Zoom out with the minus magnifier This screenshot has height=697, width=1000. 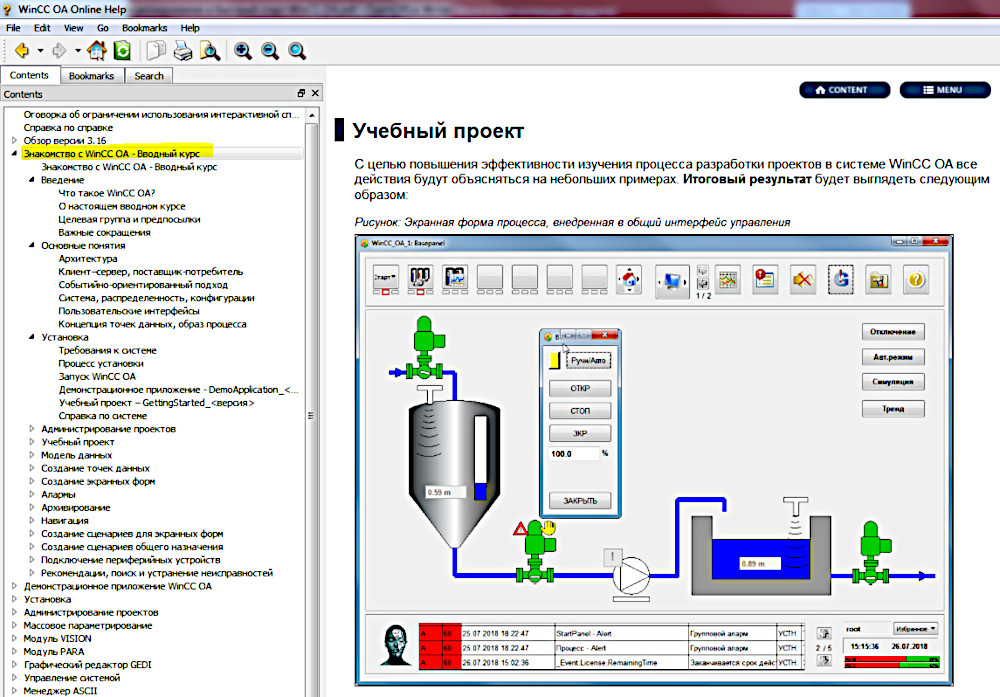coord(270,51)
